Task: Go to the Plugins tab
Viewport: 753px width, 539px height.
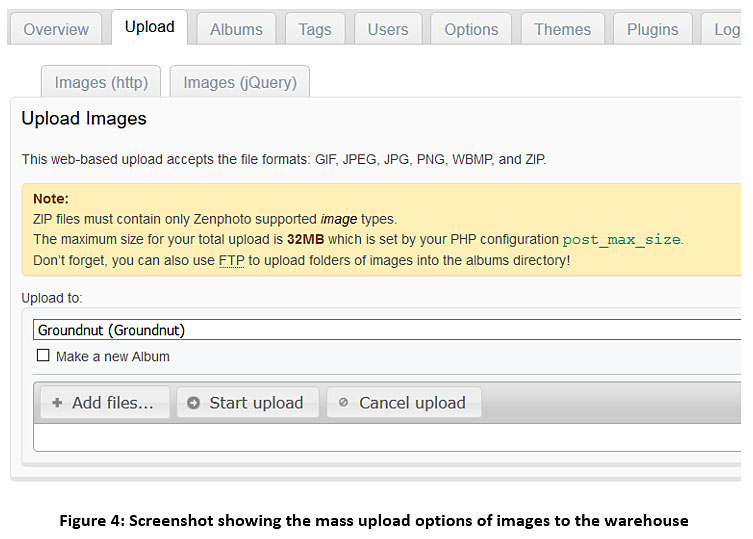Action: [x=652, y=29]
